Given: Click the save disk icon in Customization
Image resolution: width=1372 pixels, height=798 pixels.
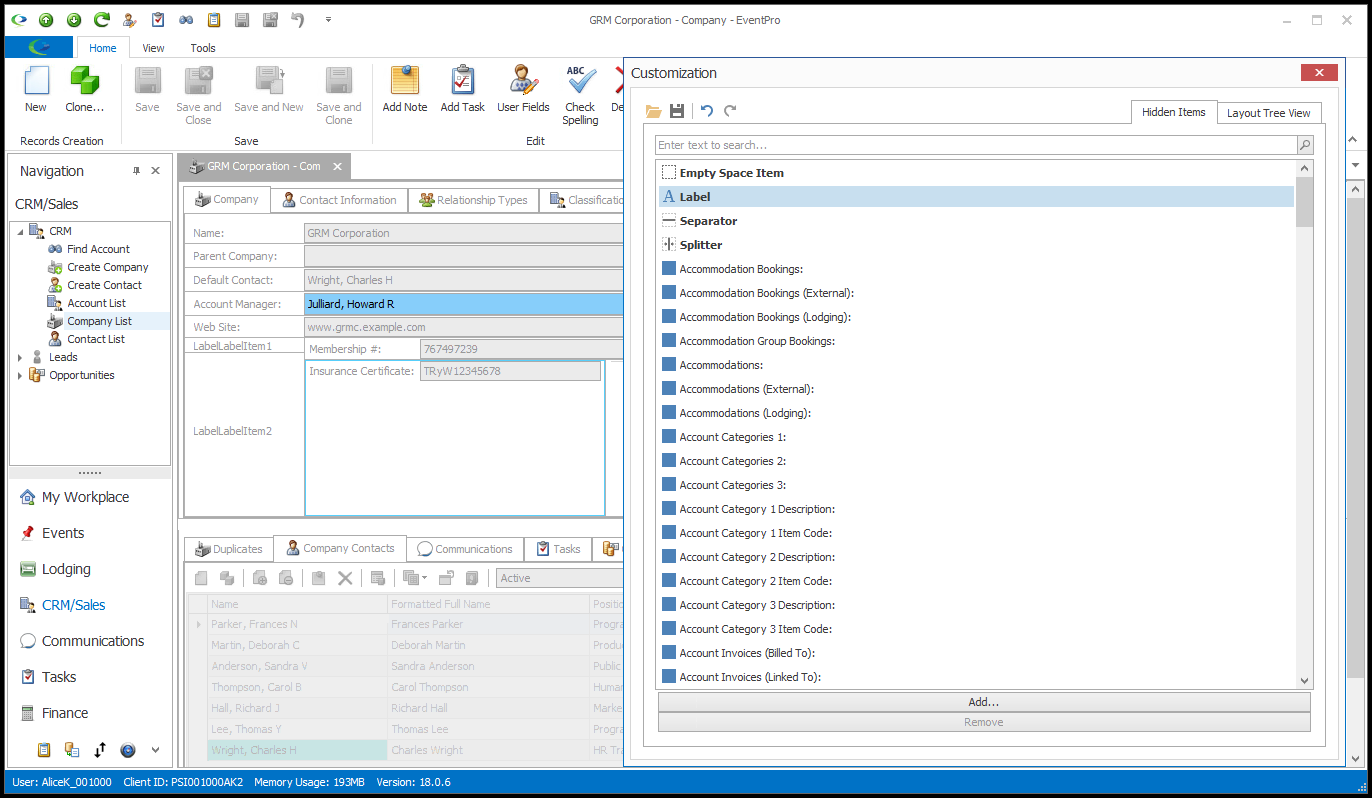Looking at the screenshot, I should [677, 111].
